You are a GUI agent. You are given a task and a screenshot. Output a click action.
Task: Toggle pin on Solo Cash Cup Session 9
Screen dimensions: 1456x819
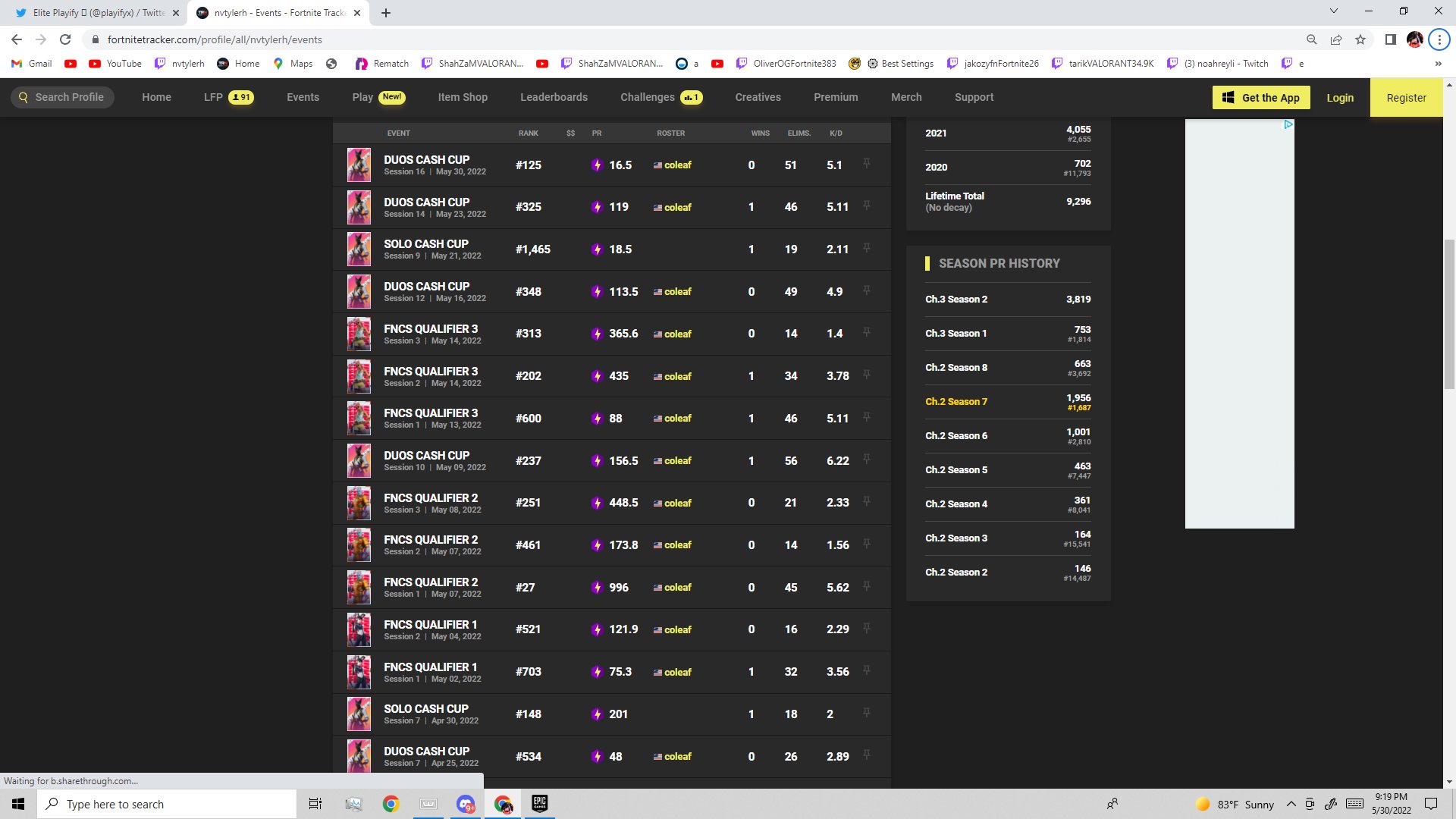[x=866, y=249]
